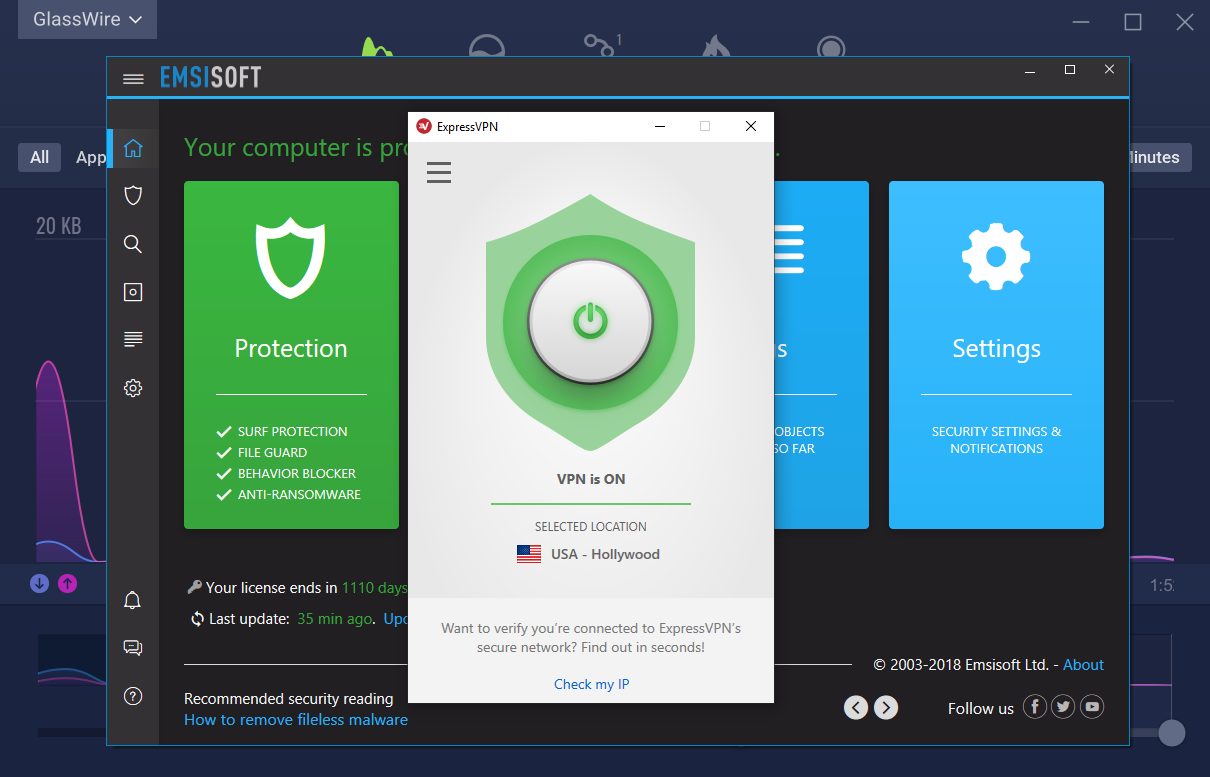Click the blue download arrow in GlassWire

pyautogui.click(x=40, y=583)
